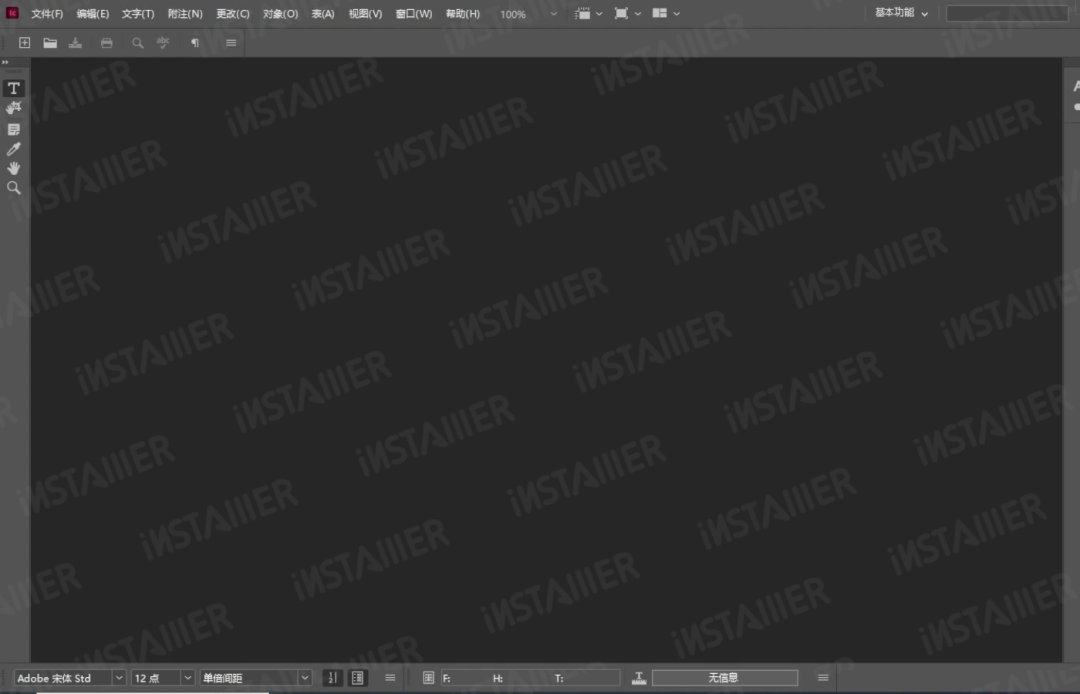Viewport: 1080px width, 694px height.
Task: Click the InCopy application logo icon
Action: [12, 13]
